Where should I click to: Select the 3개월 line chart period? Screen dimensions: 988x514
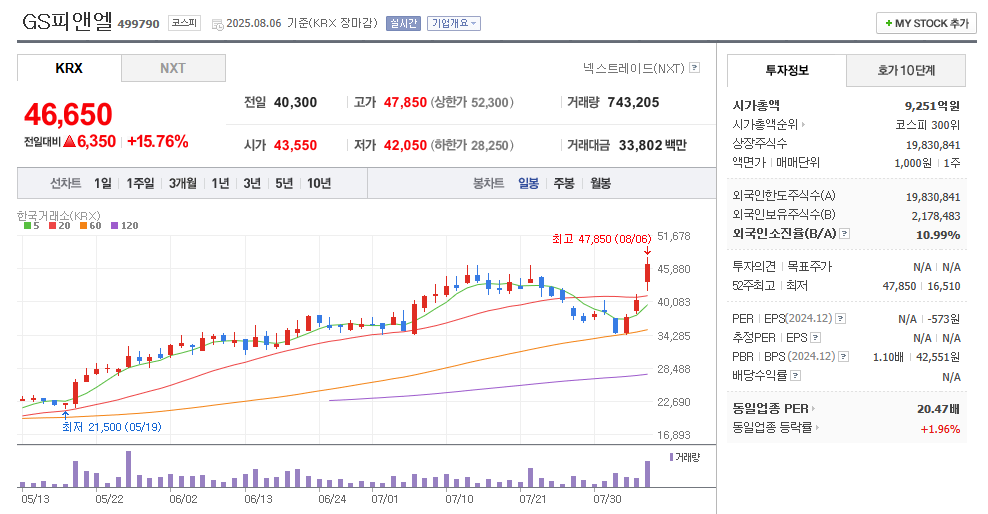183,183
